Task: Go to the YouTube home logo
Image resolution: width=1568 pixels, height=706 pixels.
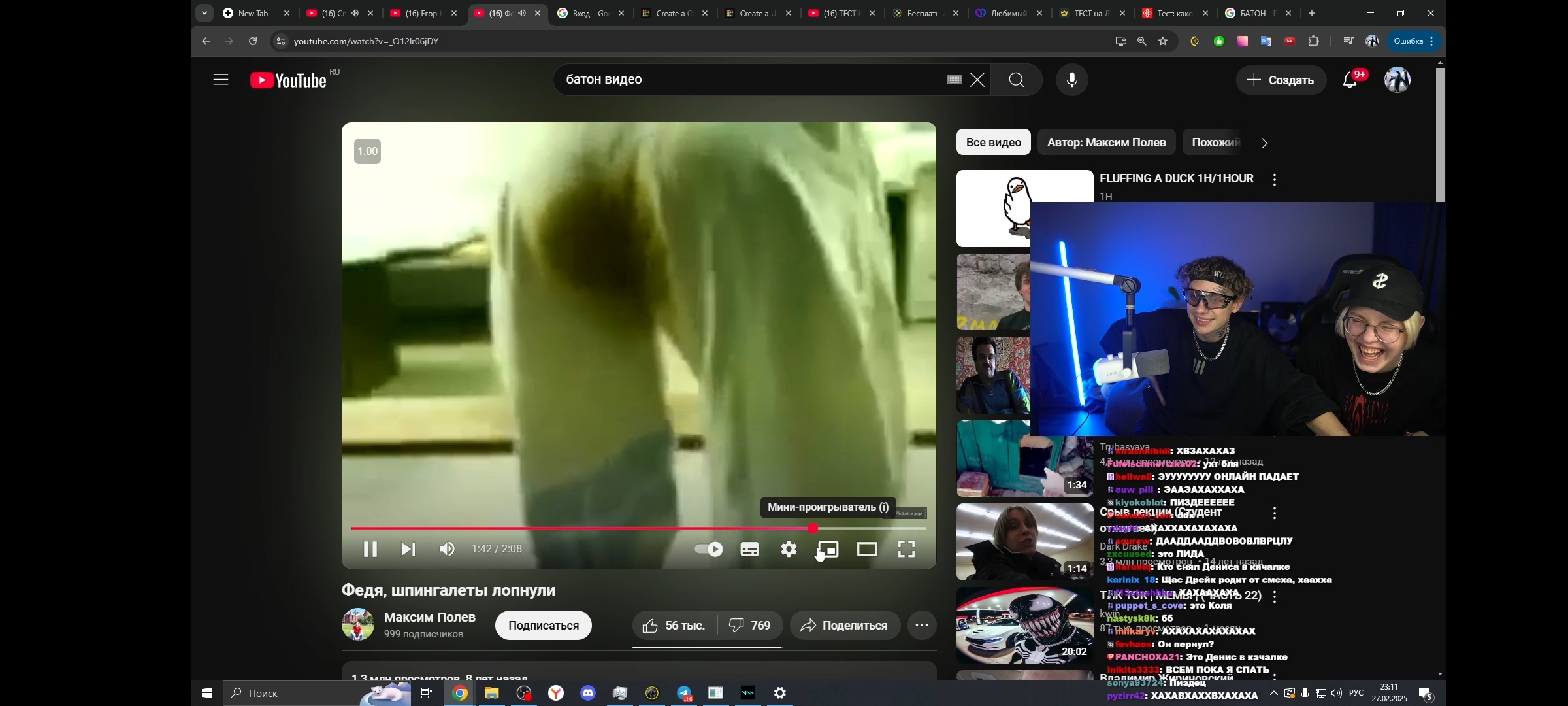Action: (x=288, y=80)
